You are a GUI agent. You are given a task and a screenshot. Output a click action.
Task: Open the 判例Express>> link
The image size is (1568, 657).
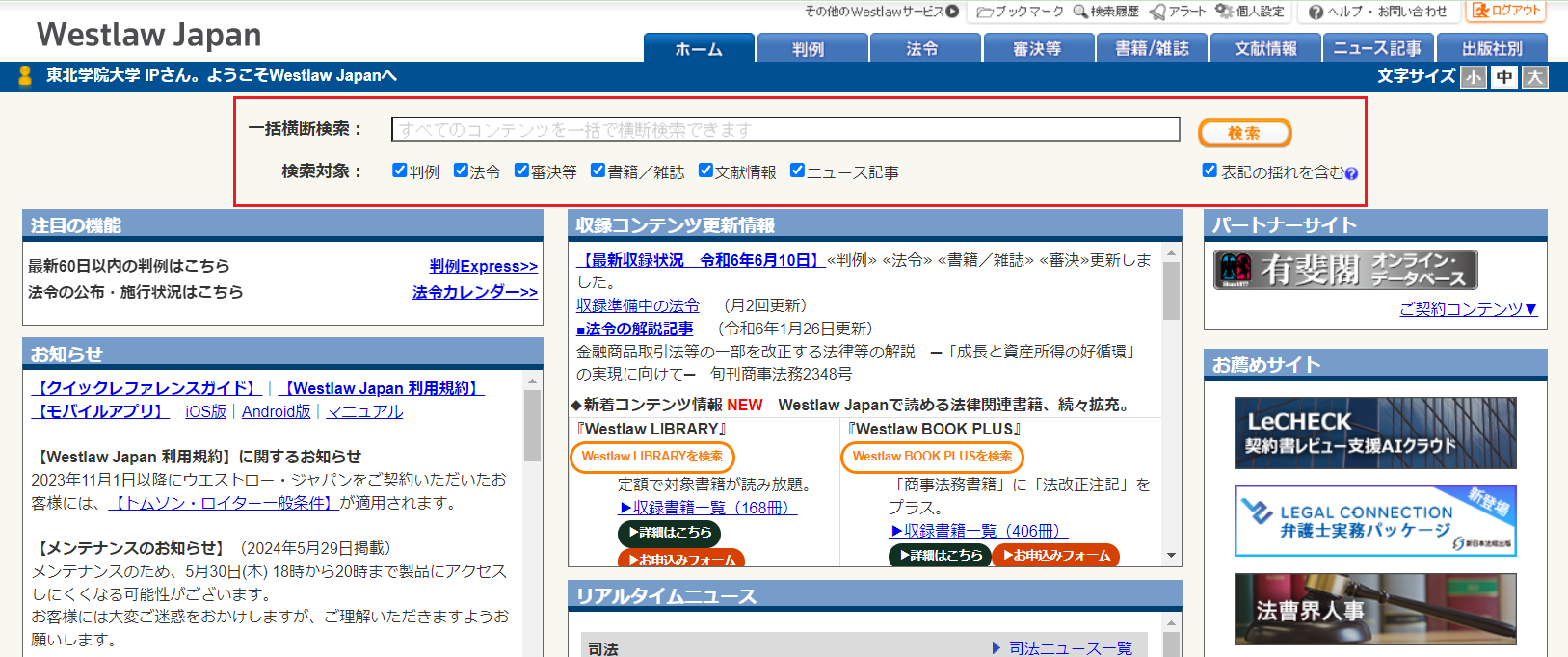point(483,267)
